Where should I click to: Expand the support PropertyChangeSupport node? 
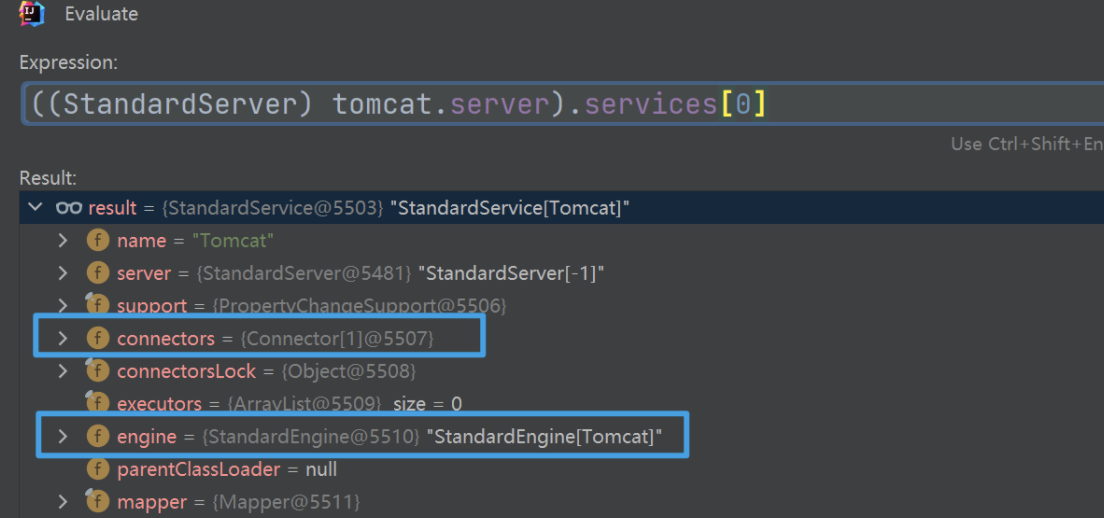click(63, 305)
